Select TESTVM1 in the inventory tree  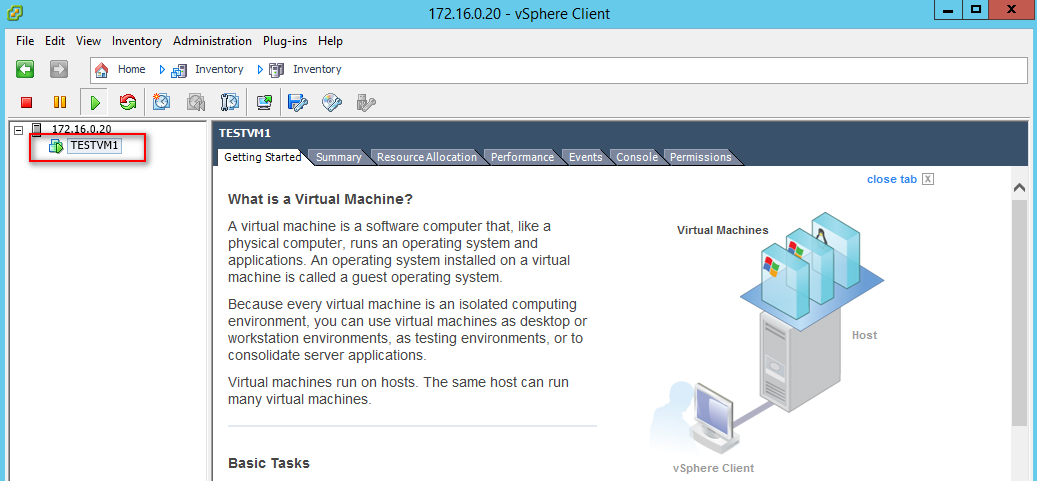point(95,146)
